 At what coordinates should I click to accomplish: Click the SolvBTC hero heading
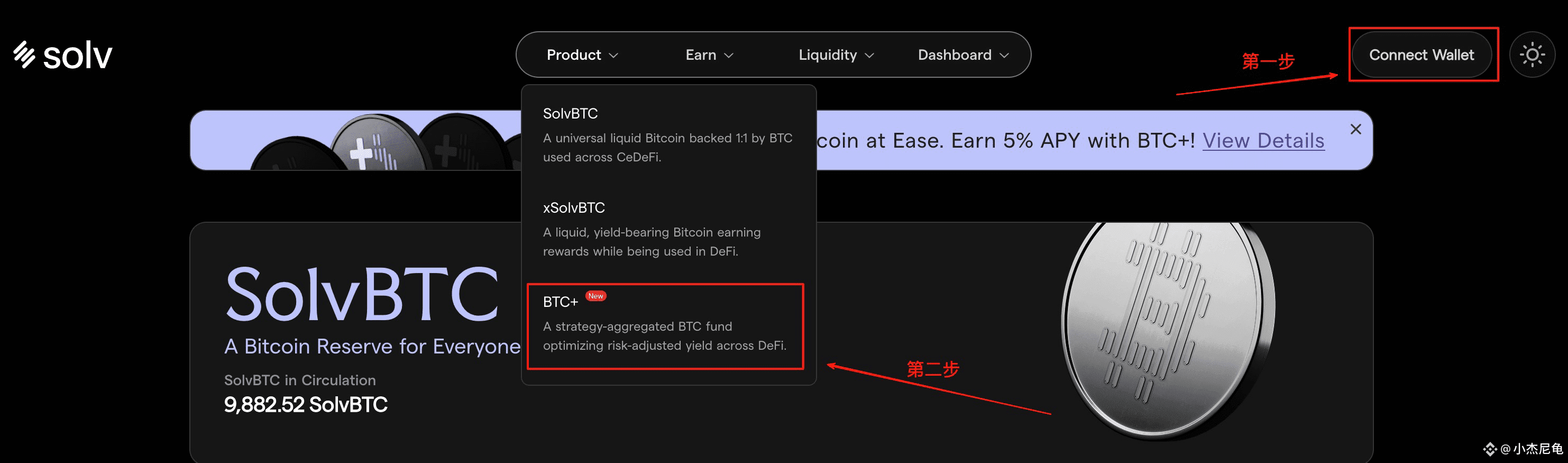[362, 294]
